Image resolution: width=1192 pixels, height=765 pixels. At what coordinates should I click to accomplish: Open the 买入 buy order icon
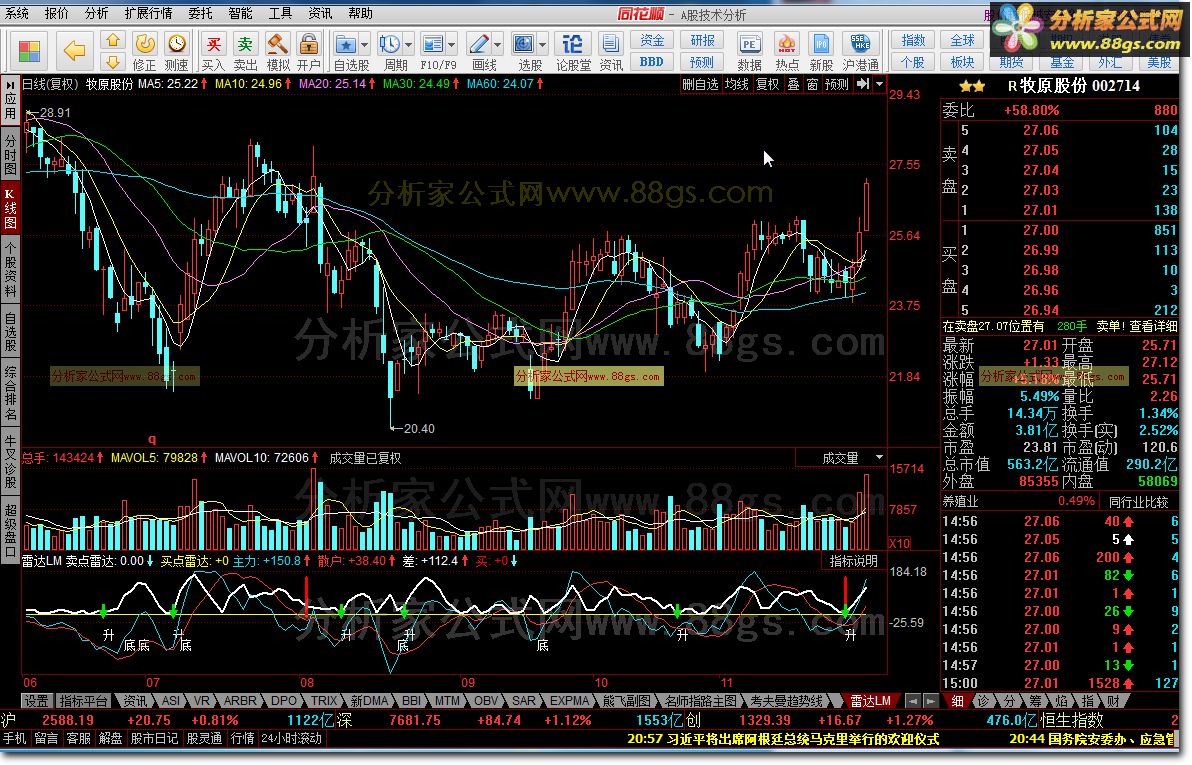pyautogui.click(x=214, y=52)
